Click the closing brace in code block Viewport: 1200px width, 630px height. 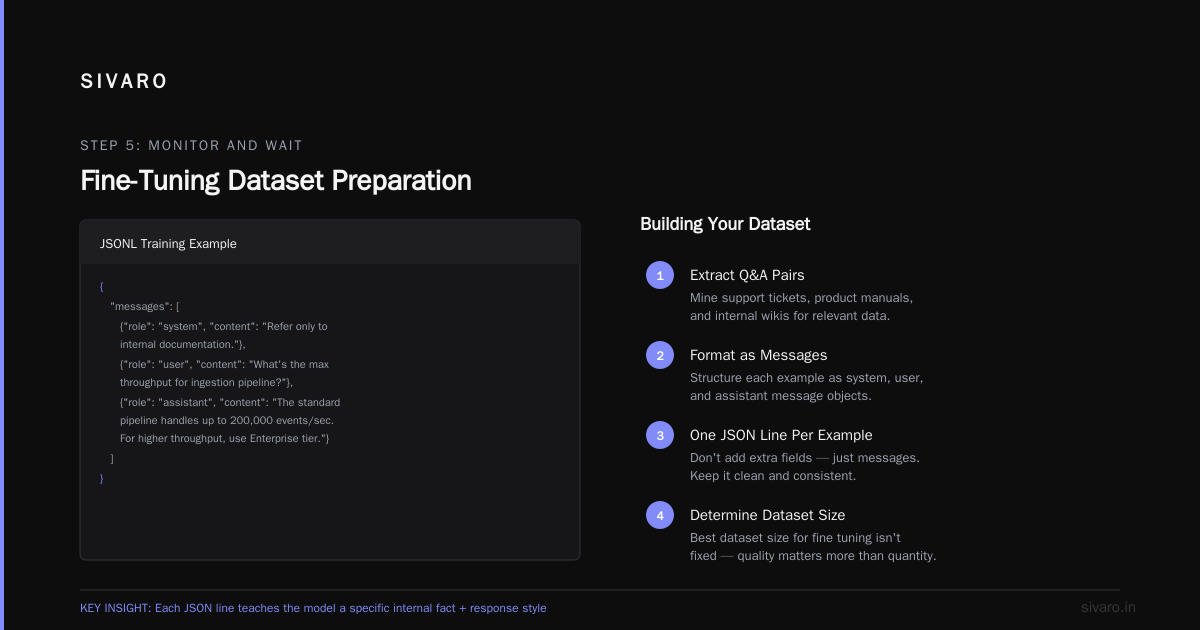tap(102, 478)
